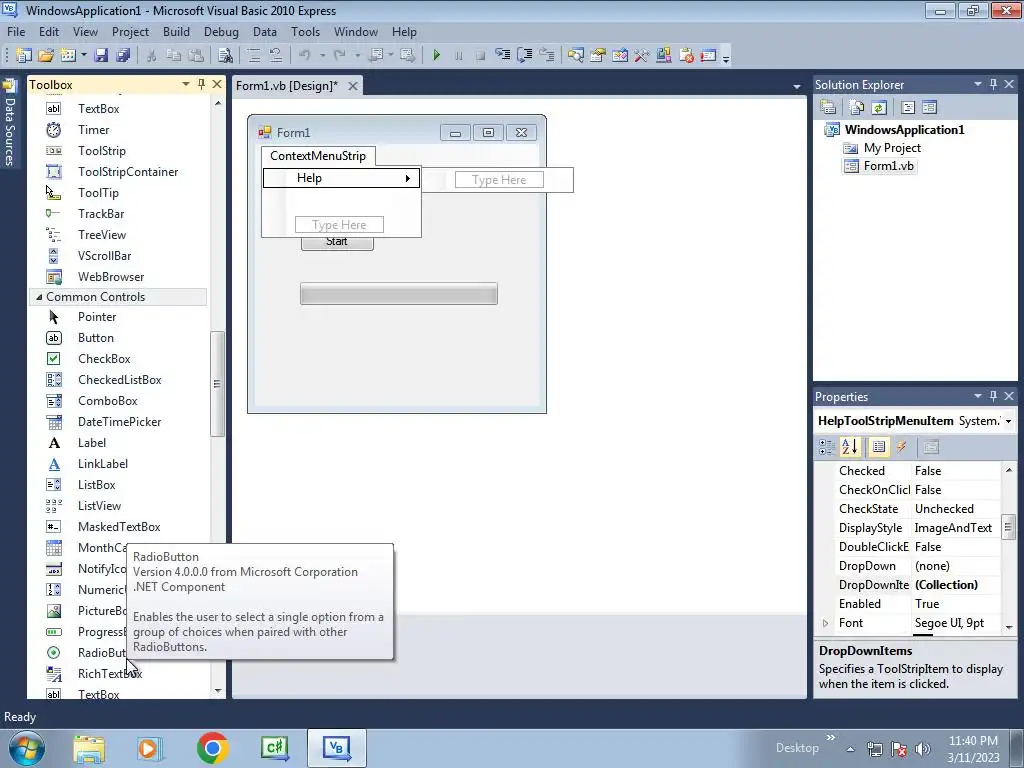Toggle Alphabetical sort in Properties panel
Viewport: 1024px width, 768px height.
850,447
